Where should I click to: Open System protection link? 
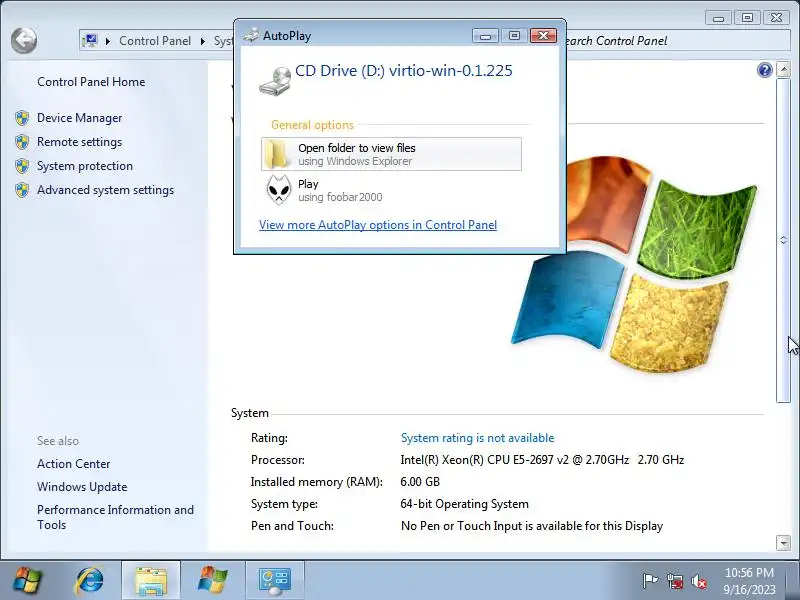coord(85,166)
